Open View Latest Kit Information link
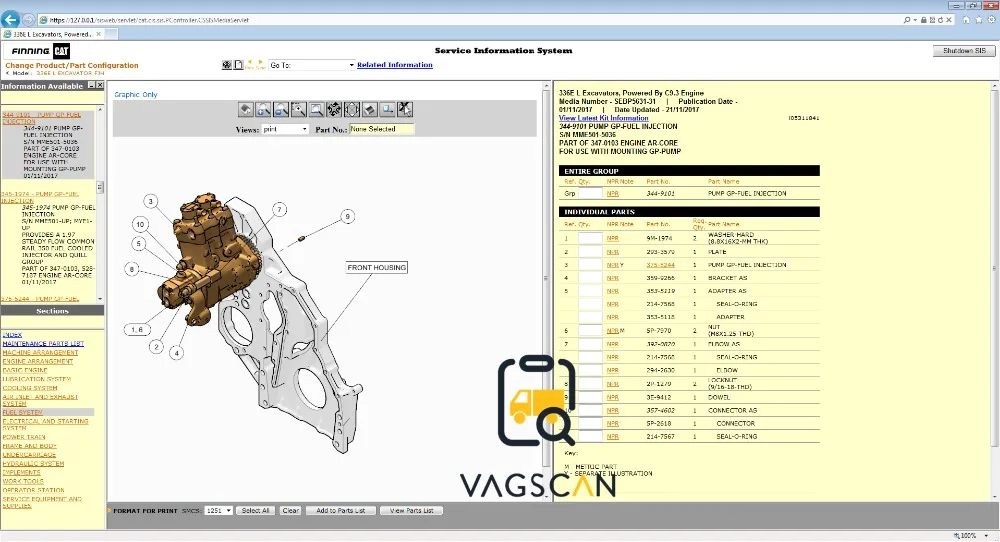The height and width of the screenshot is (542, 1000). tap(603, 118)
